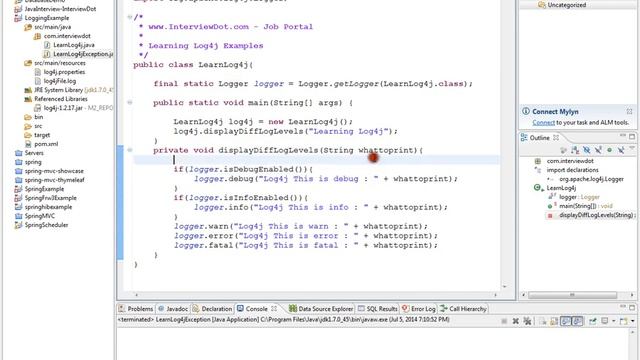This screenshot has width=640, height=360.
Task: Select LearnLog4jException.java in Package Explorer
Action: tap(83, 54)
